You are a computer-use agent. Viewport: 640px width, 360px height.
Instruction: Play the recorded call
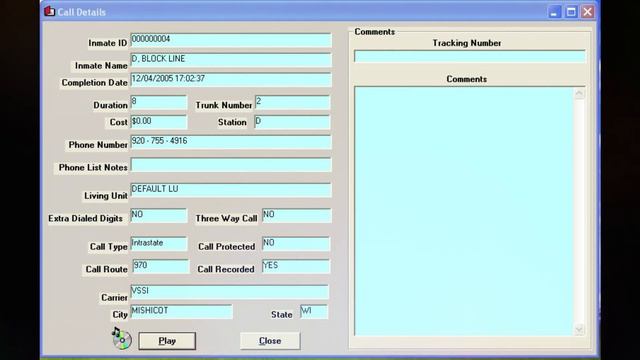pos(167,341)
